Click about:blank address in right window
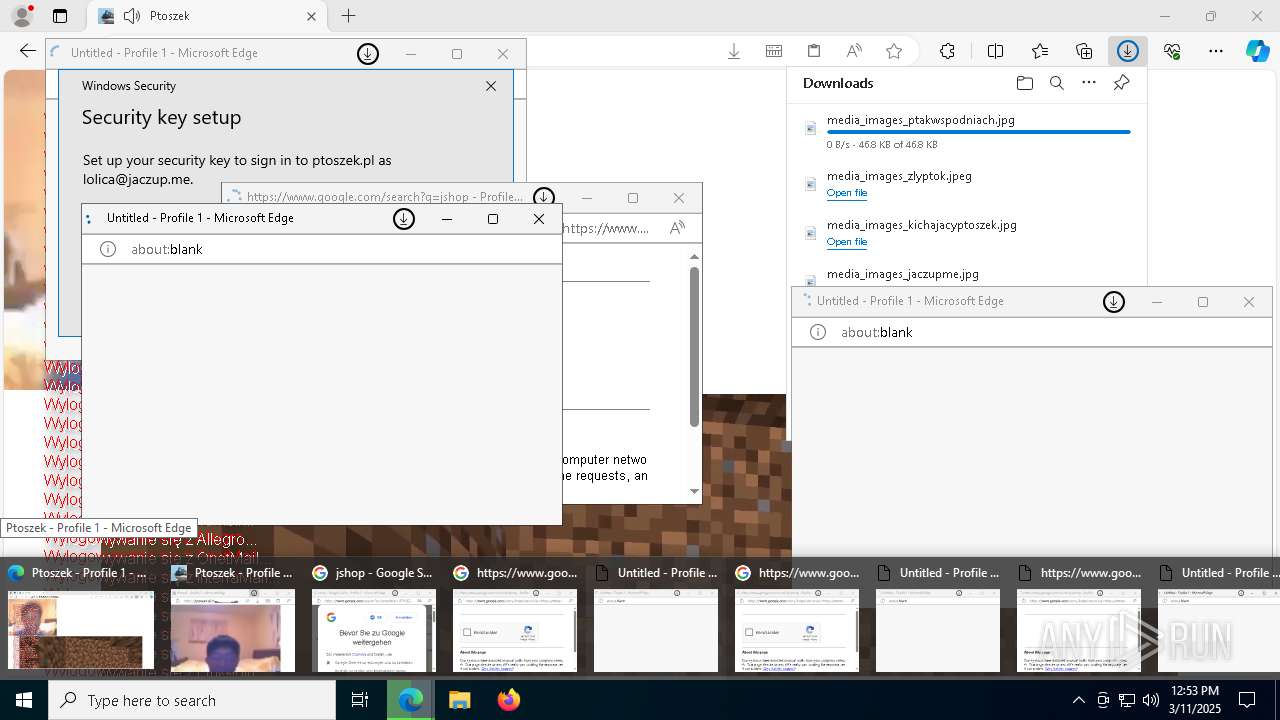1280x720 pixels. click(877, 332)
